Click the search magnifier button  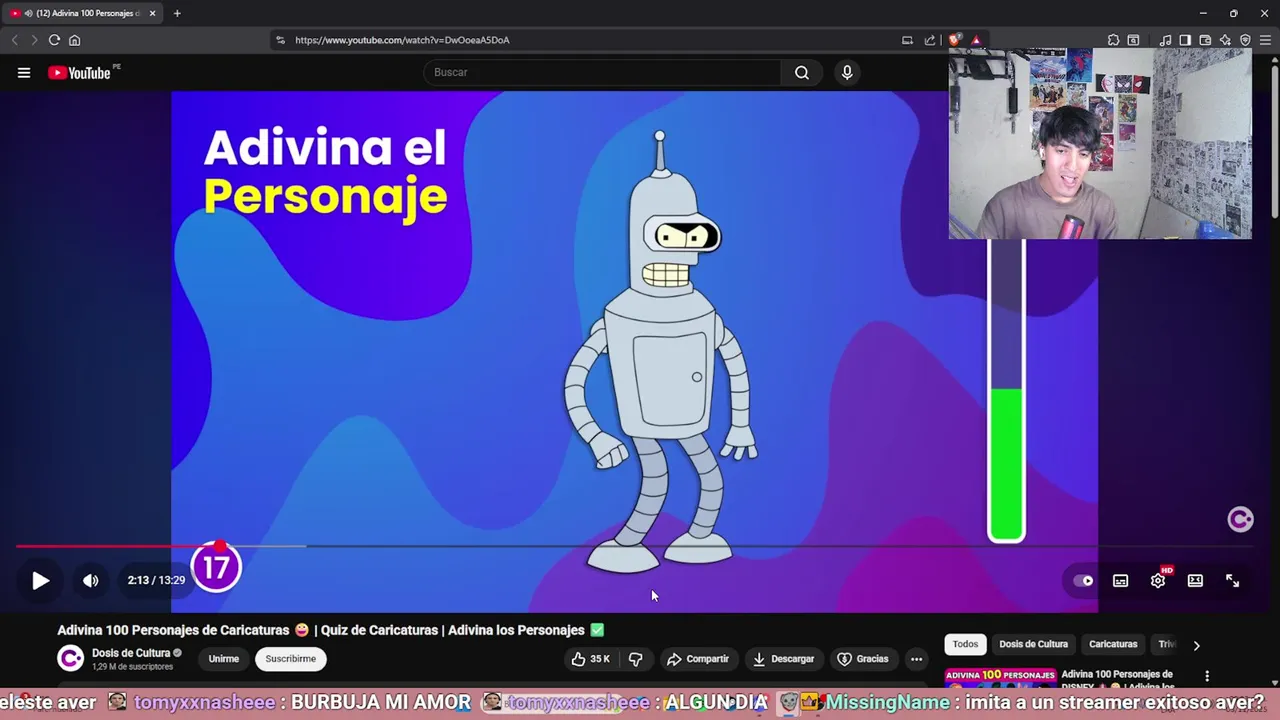802,72
